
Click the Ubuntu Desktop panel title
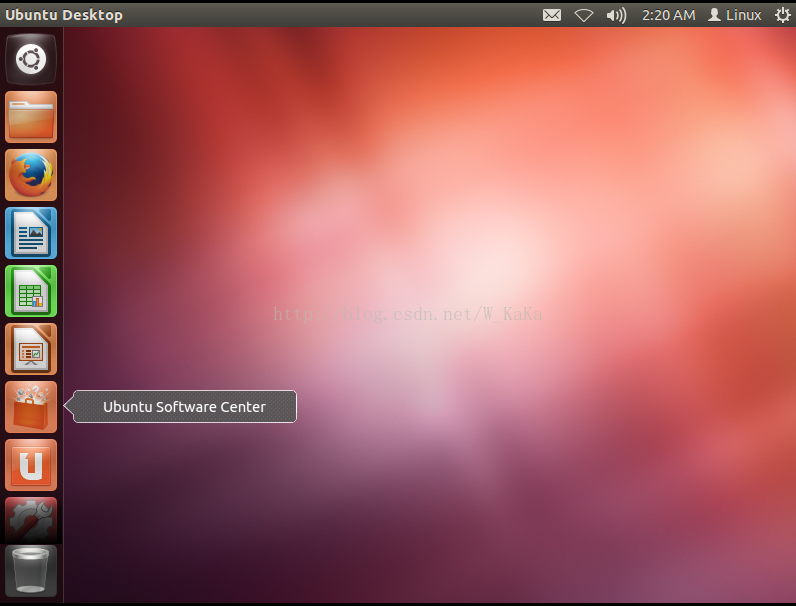pyautogui.click(x=64, y=15)
